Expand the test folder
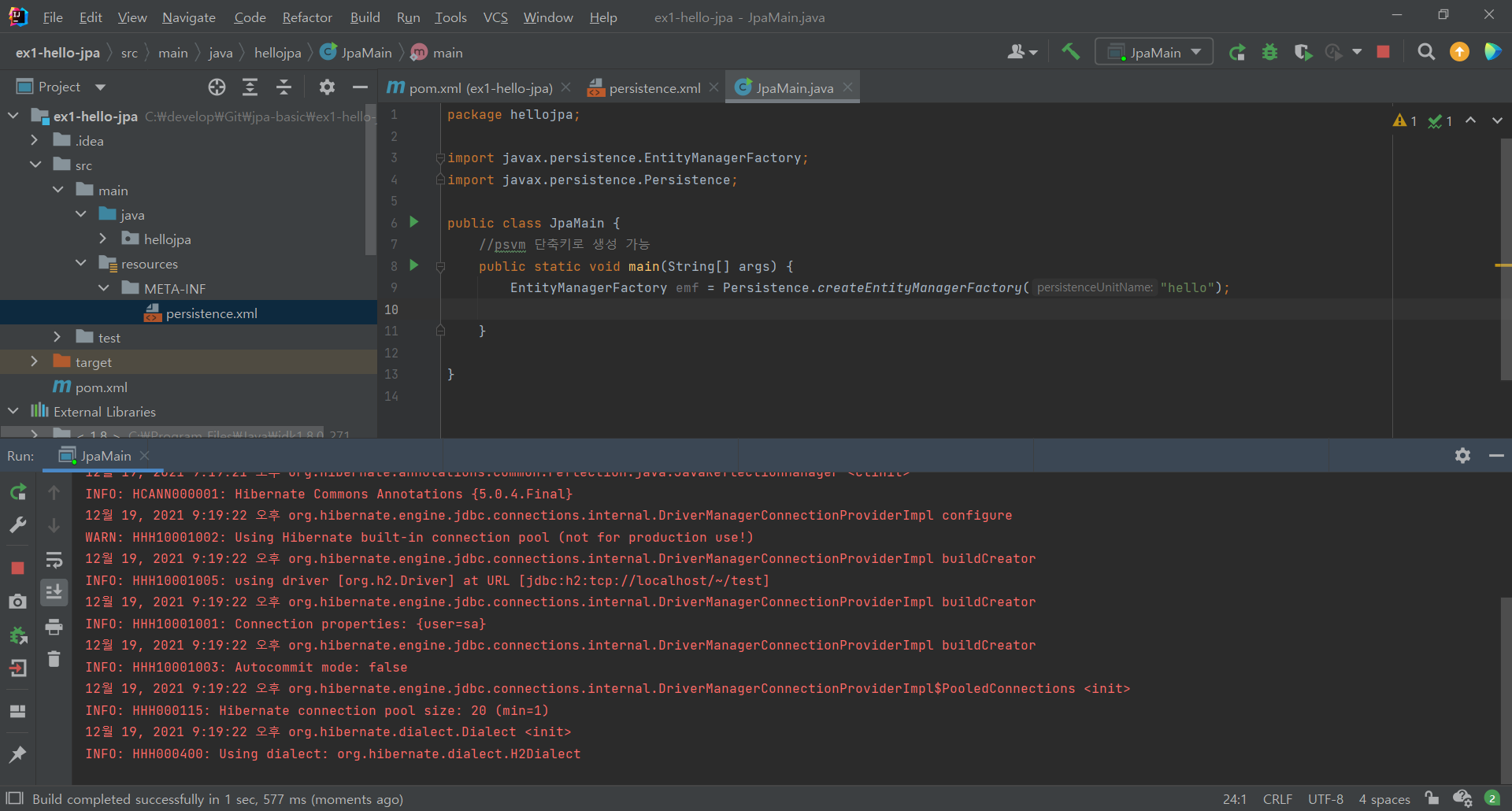 [x=57, y=337]
